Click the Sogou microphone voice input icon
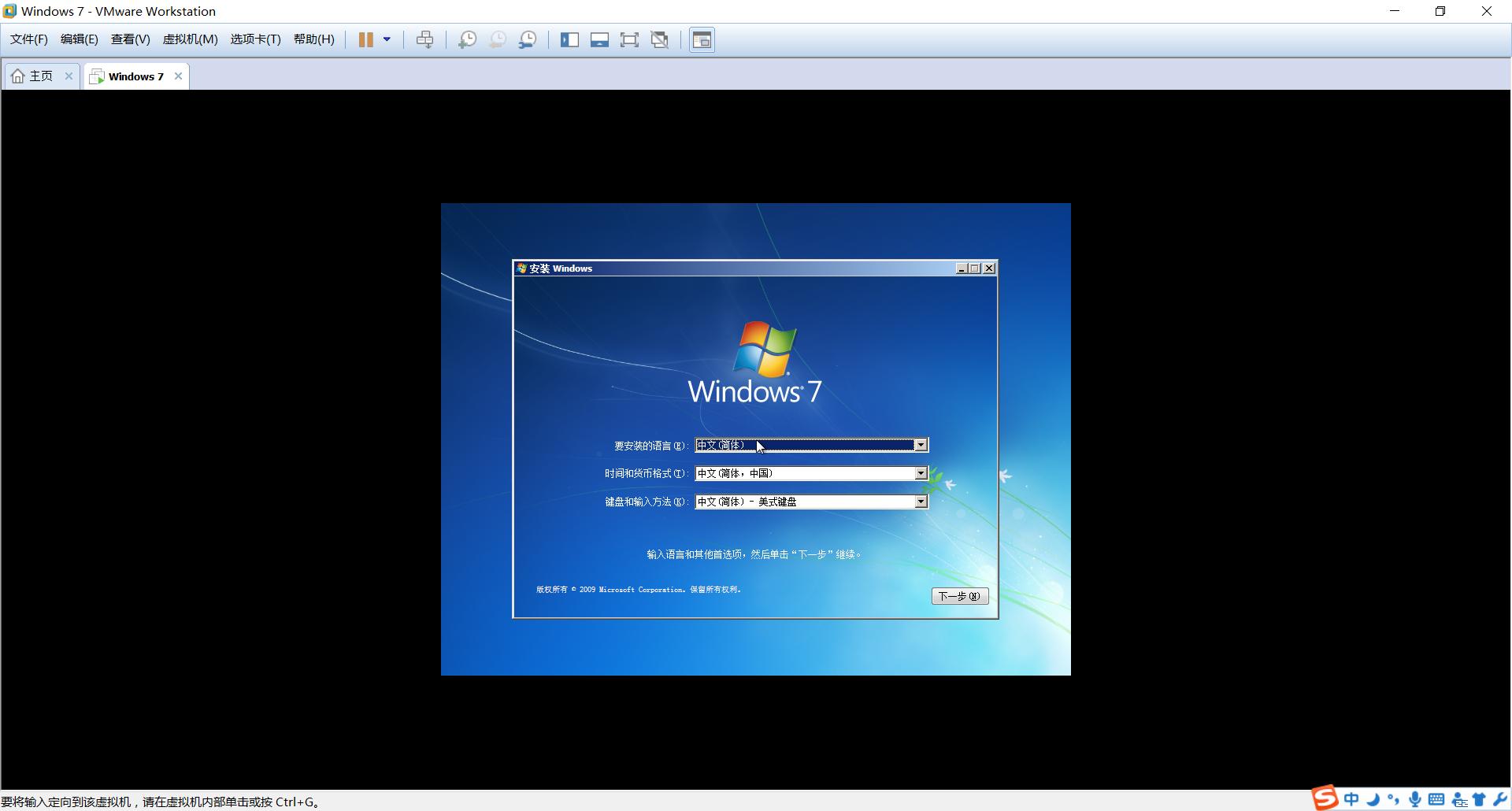The image size is (1512, 811). point(1415,800)
